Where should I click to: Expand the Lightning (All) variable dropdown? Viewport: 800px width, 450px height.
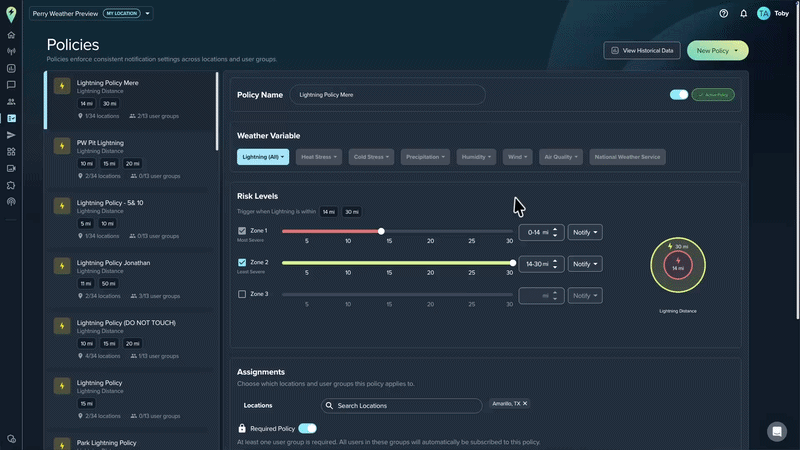coord(263,157)
